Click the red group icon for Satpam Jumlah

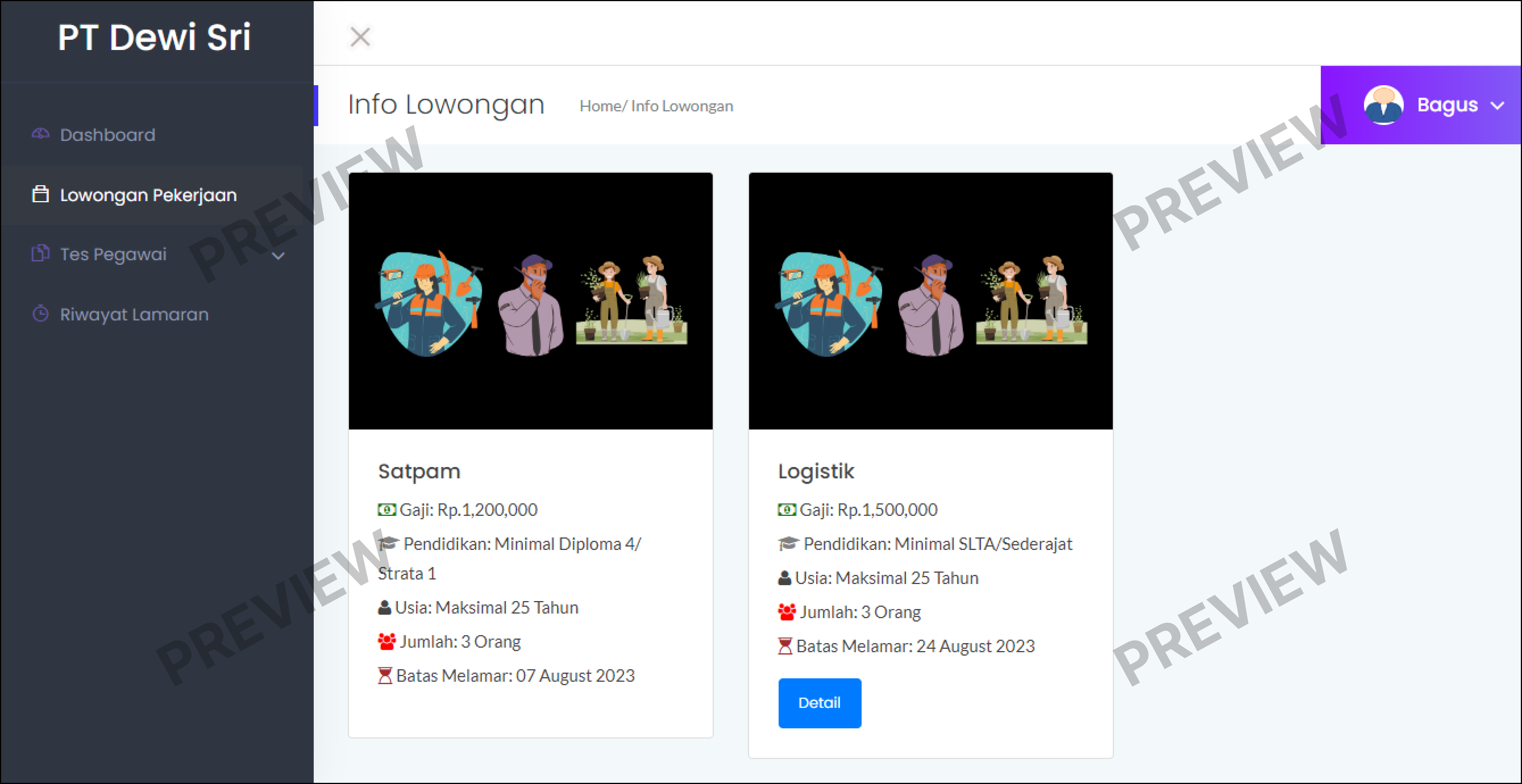click(386, 642)
